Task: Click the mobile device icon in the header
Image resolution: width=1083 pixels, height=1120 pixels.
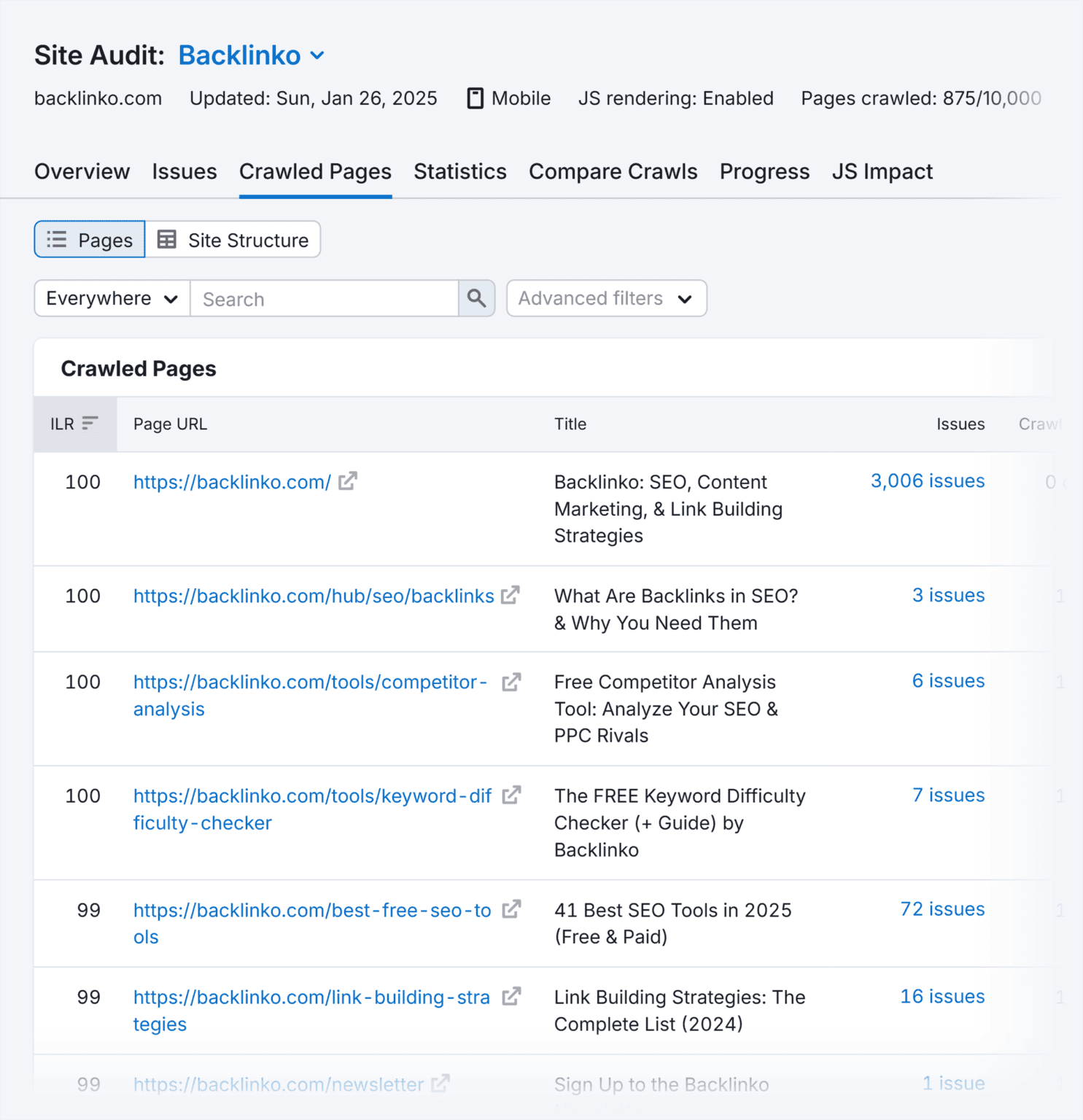Action: click(x=475, y=98)
